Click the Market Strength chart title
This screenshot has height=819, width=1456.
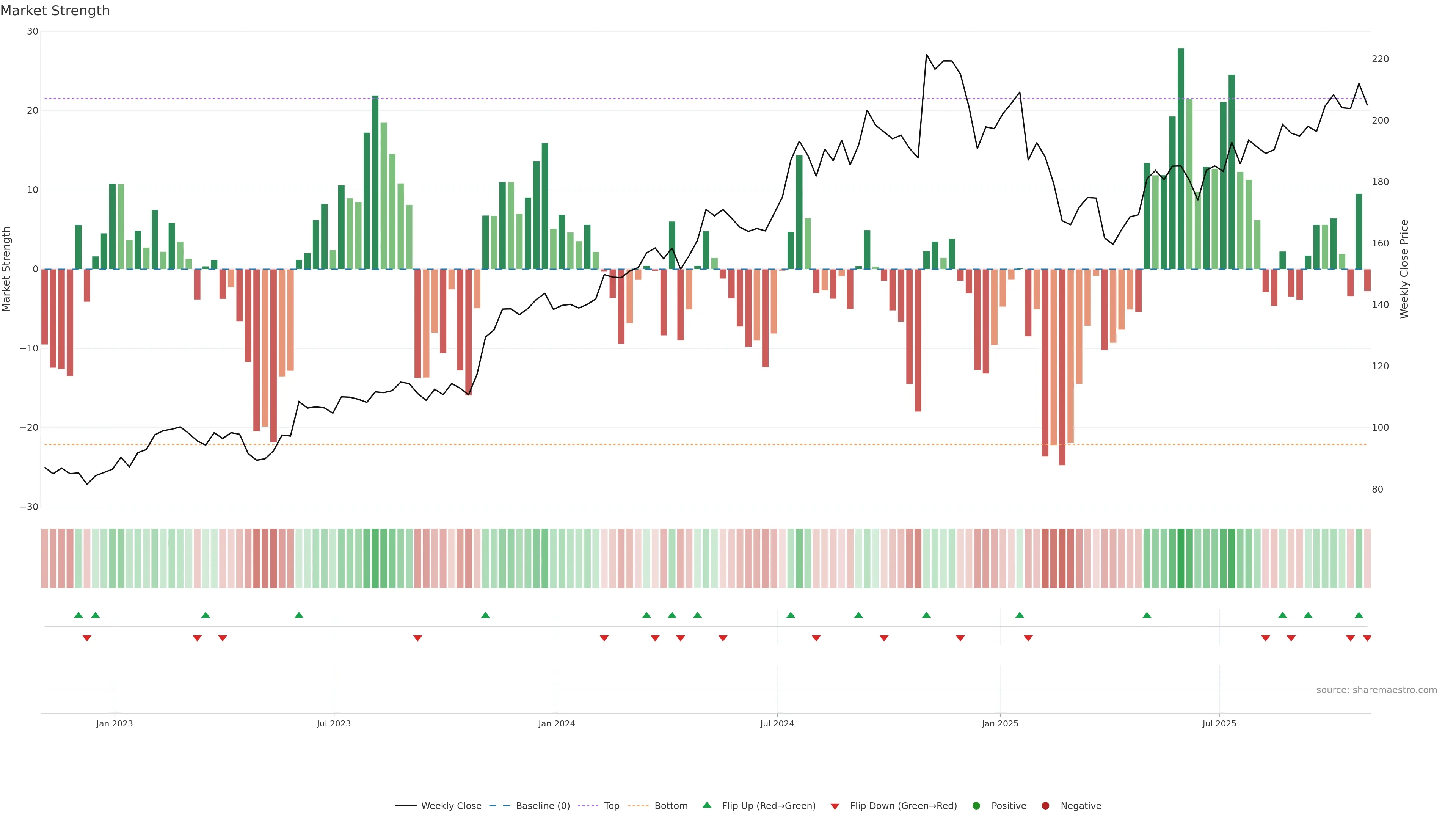(55, 11)
